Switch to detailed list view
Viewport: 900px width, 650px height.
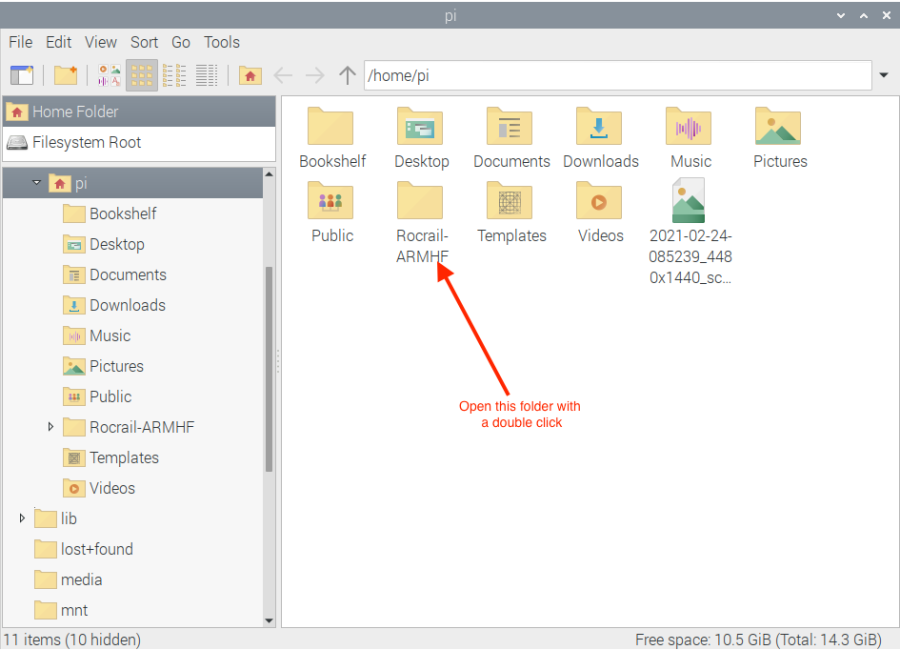coord(206,75)
